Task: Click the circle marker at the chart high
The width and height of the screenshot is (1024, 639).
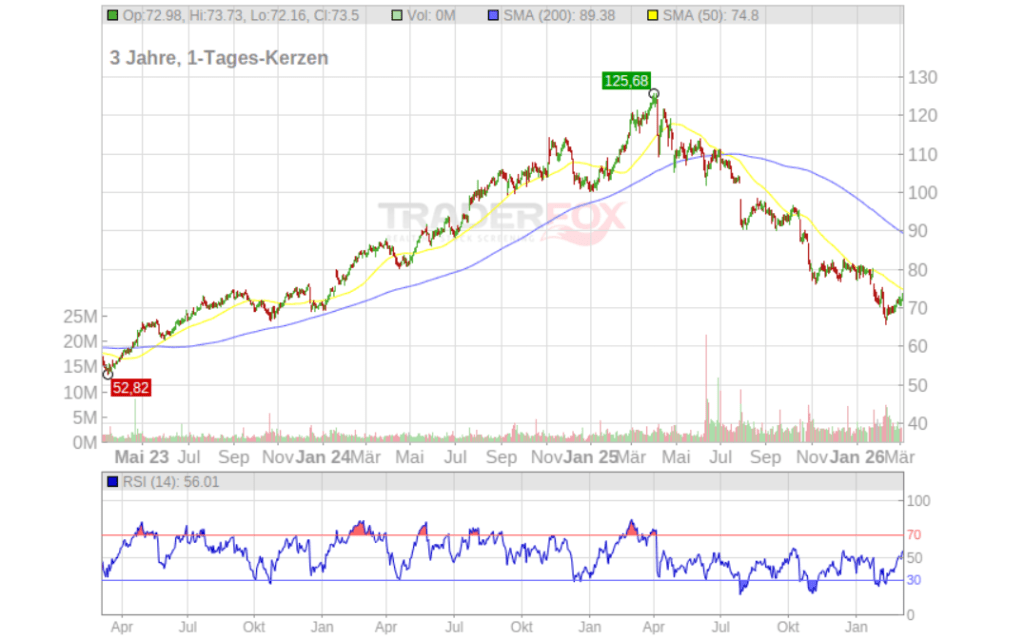Action: click(654, 94)
